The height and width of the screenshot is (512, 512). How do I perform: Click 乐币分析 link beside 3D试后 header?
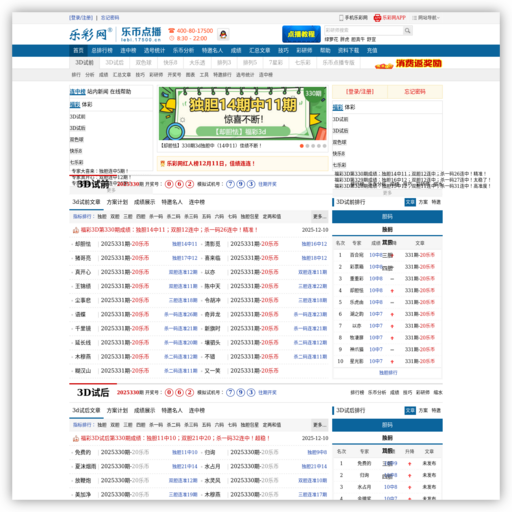(x=377, y=392)
